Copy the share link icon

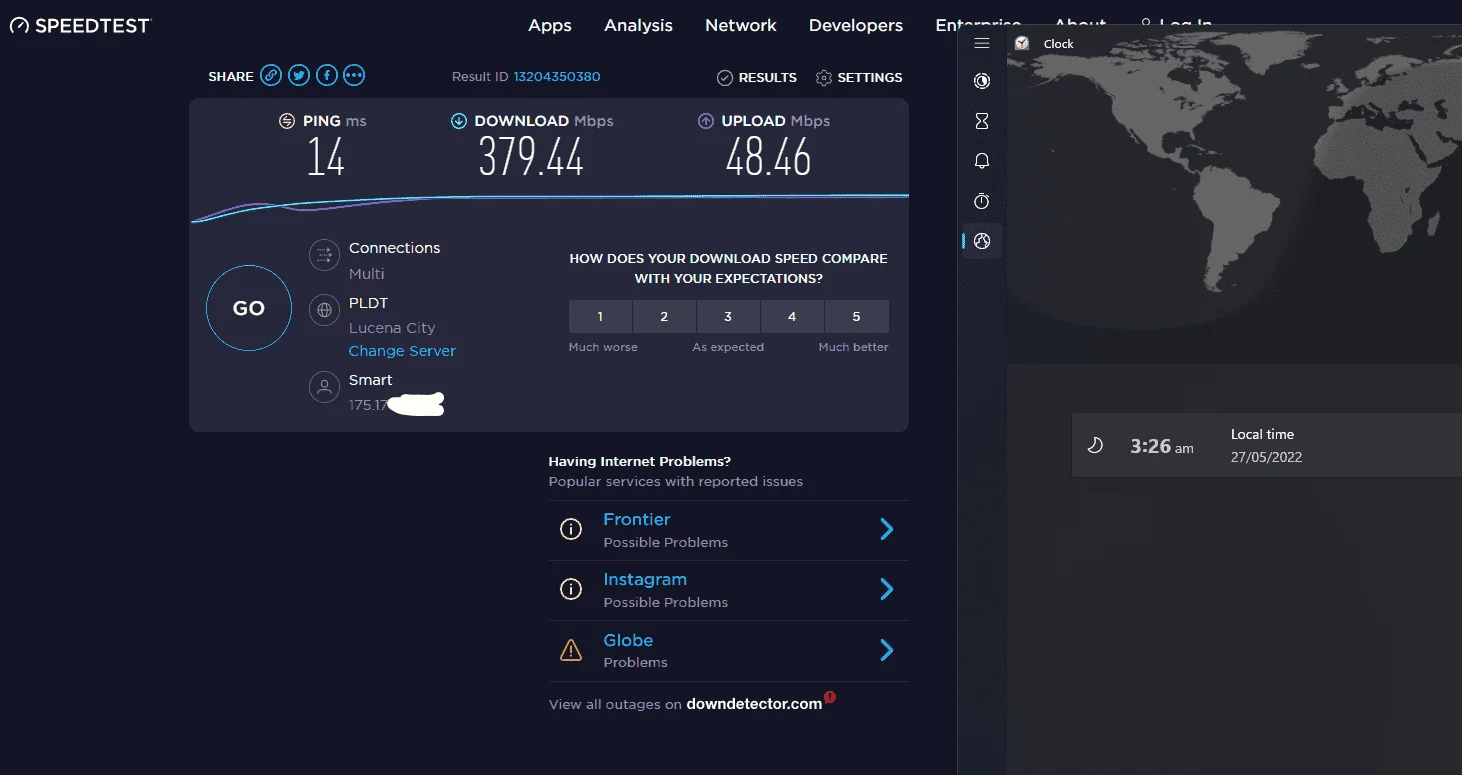click(271, 75)
